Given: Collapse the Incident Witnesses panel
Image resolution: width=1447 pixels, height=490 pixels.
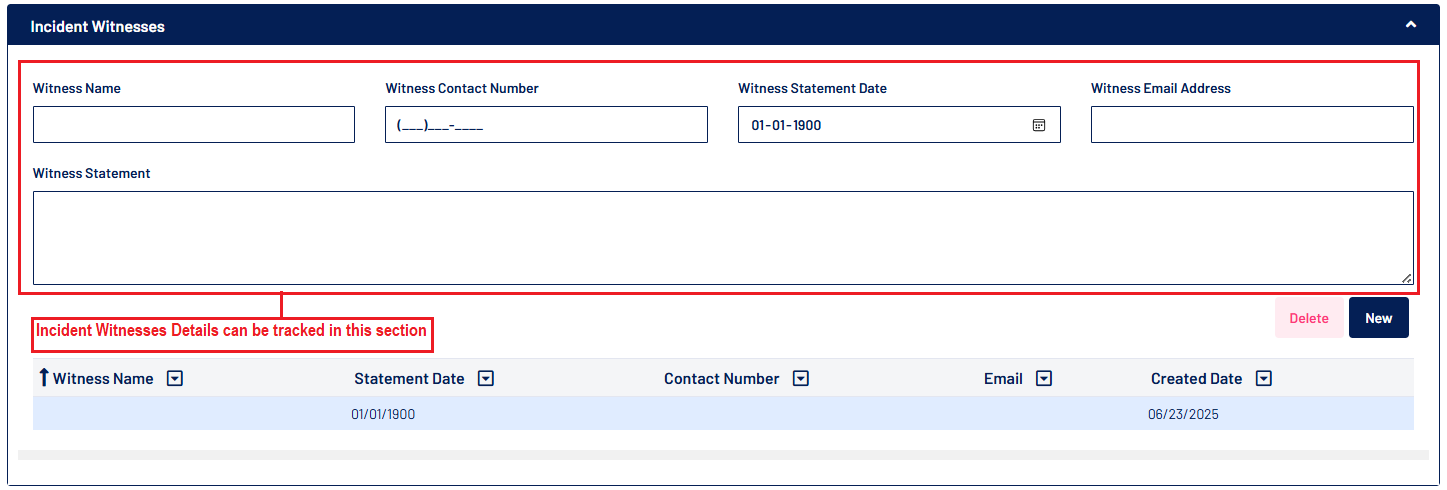Looking at the screenshot, I should pos(1411,25).
